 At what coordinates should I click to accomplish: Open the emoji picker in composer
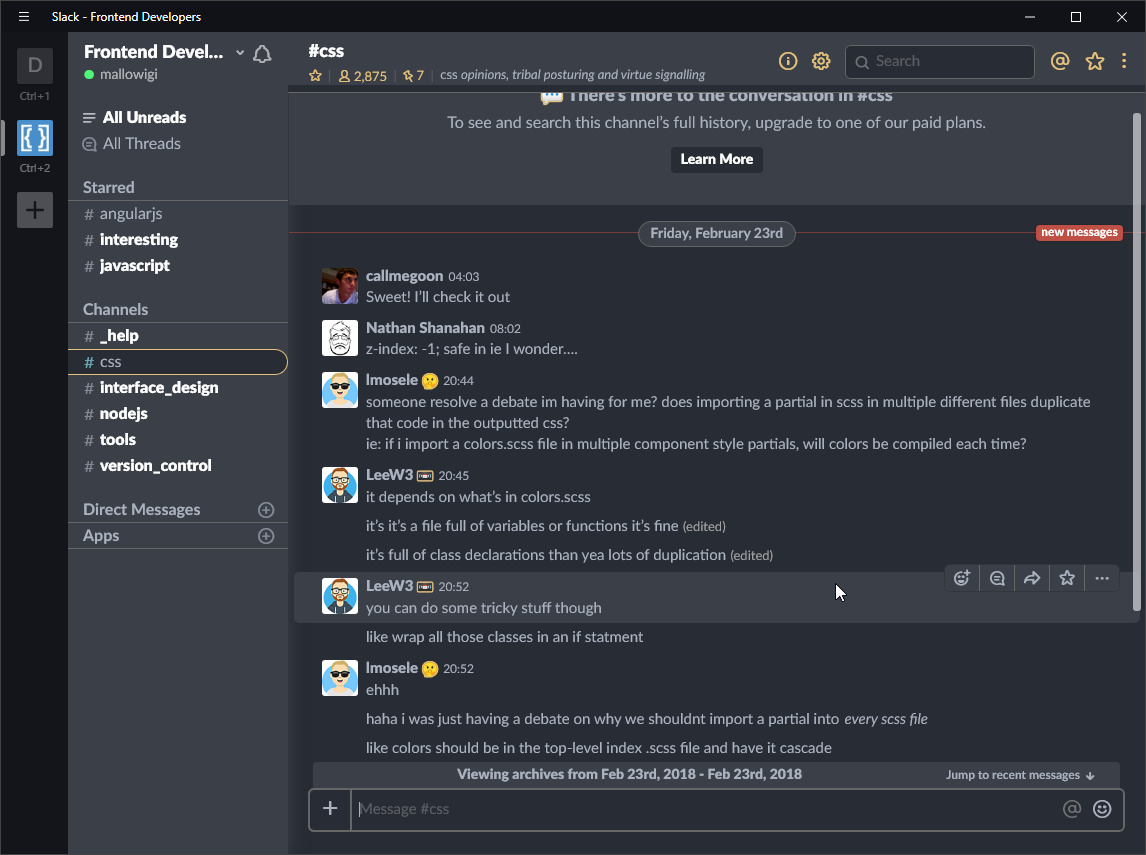1102,809
